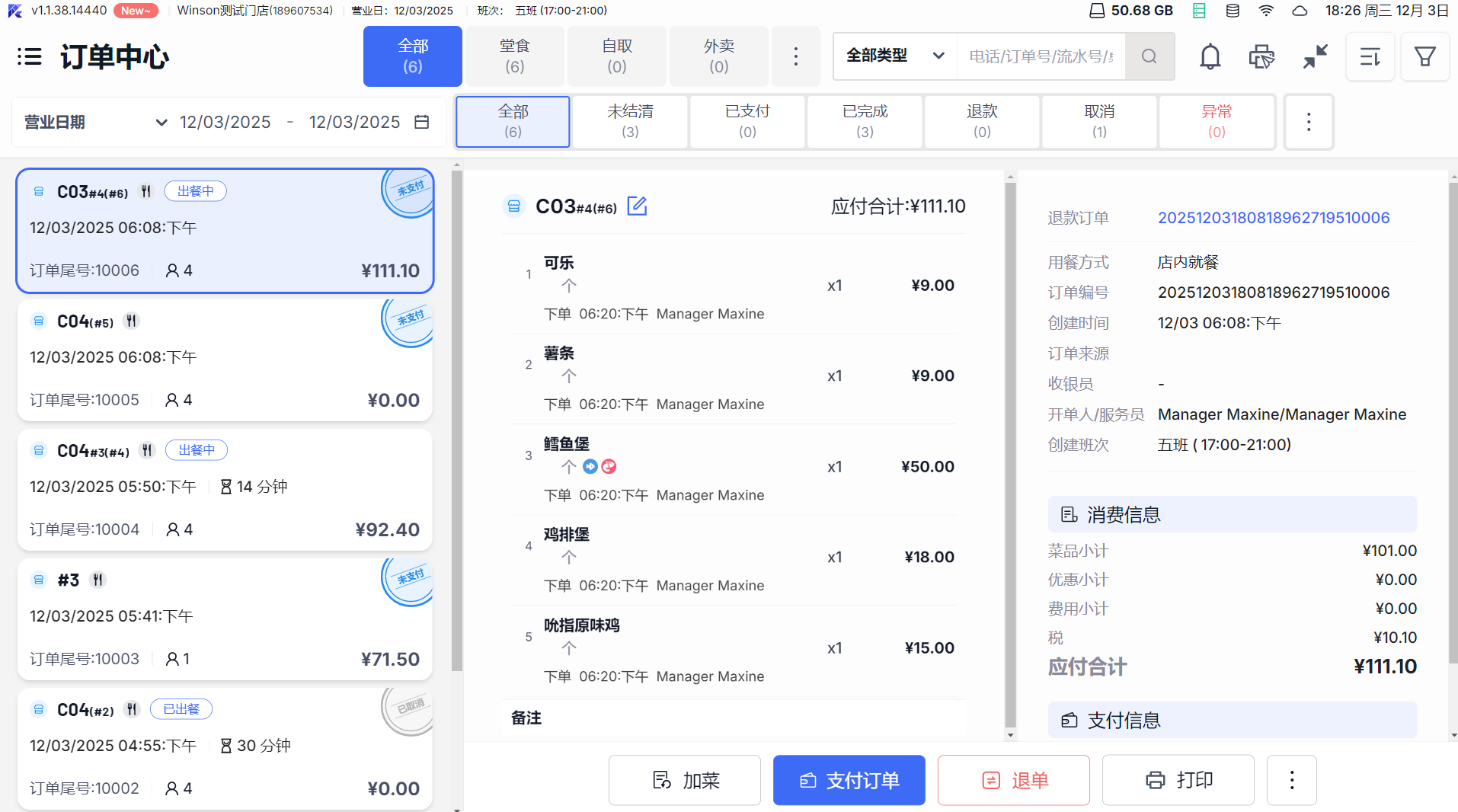Switch to the 堂食 tab

[x=515, y=56]
